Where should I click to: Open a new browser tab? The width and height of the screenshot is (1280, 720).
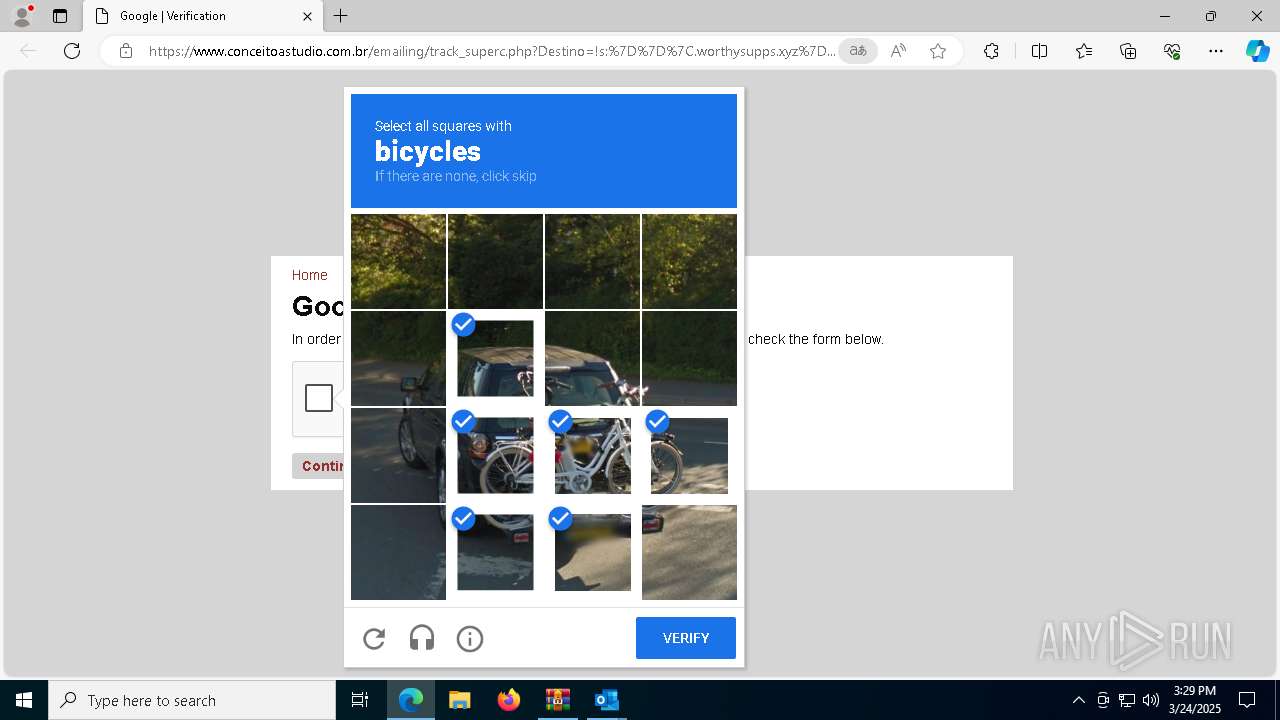point(341,16)
